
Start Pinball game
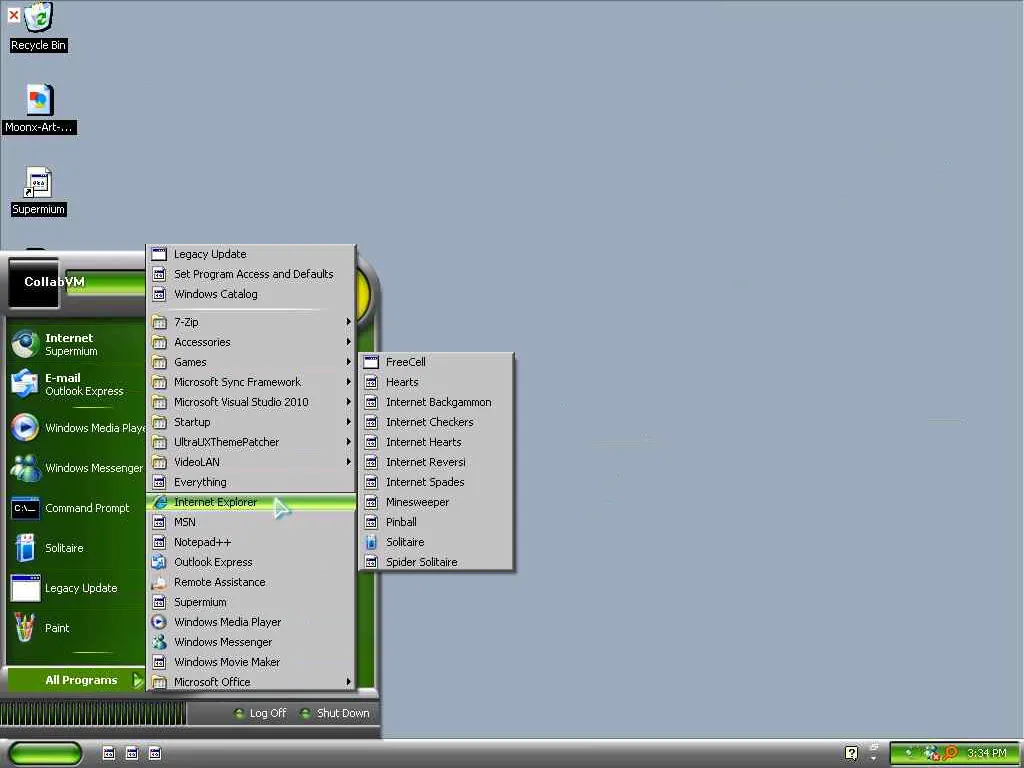pyautogui.click(x=436, y=522)
